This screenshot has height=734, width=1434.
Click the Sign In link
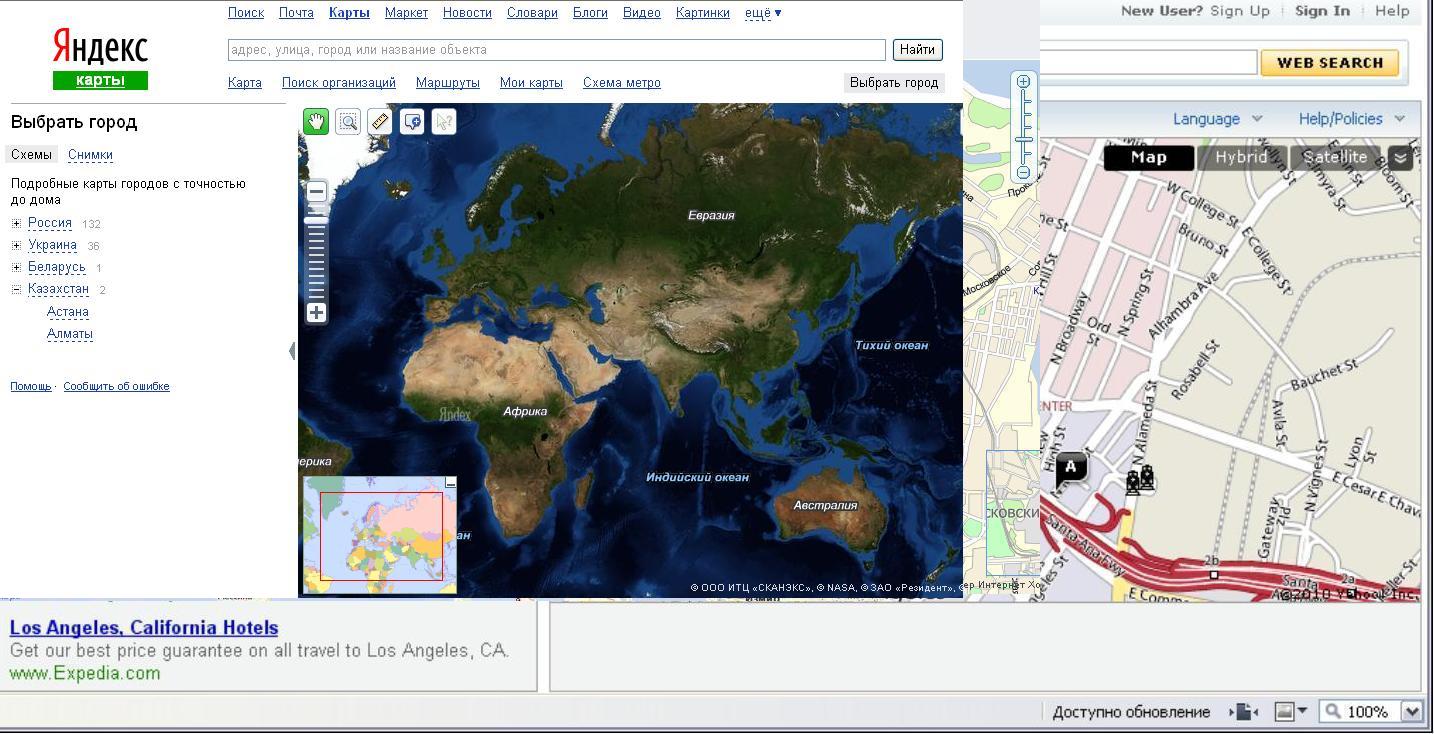click(x=1322, y=11)
